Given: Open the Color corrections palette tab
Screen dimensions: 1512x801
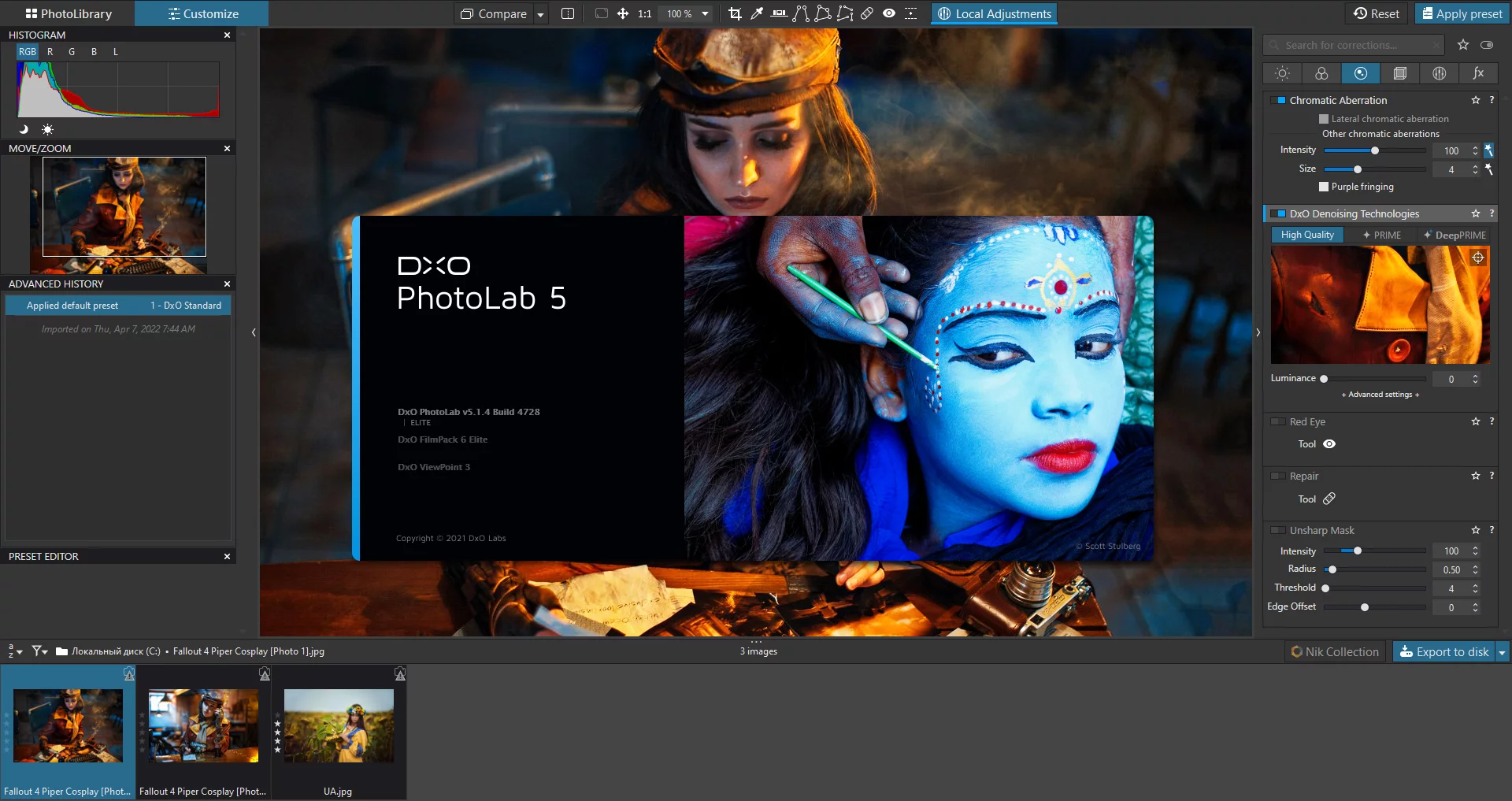Looking at the screenshot, I should [x=1321, y=73].
